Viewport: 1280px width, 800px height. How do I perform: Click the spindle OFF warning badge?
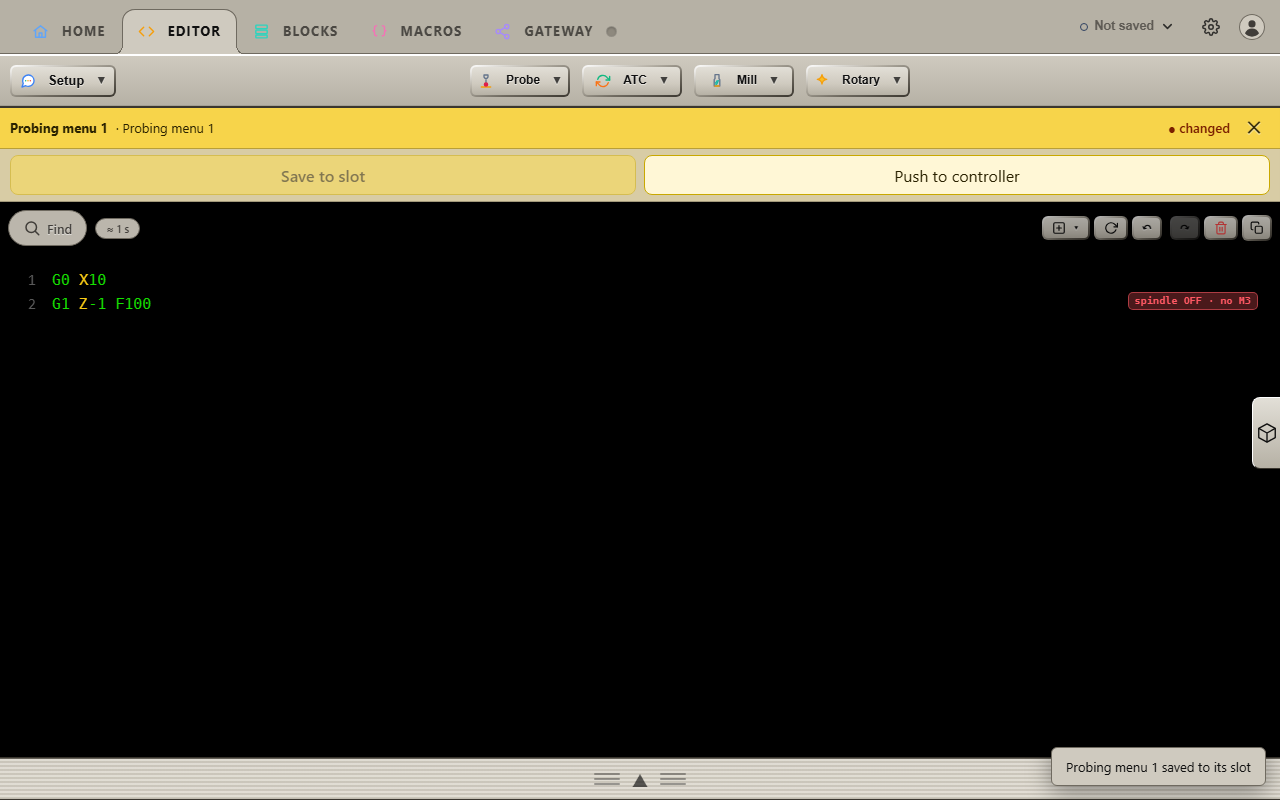point(1193,300)
